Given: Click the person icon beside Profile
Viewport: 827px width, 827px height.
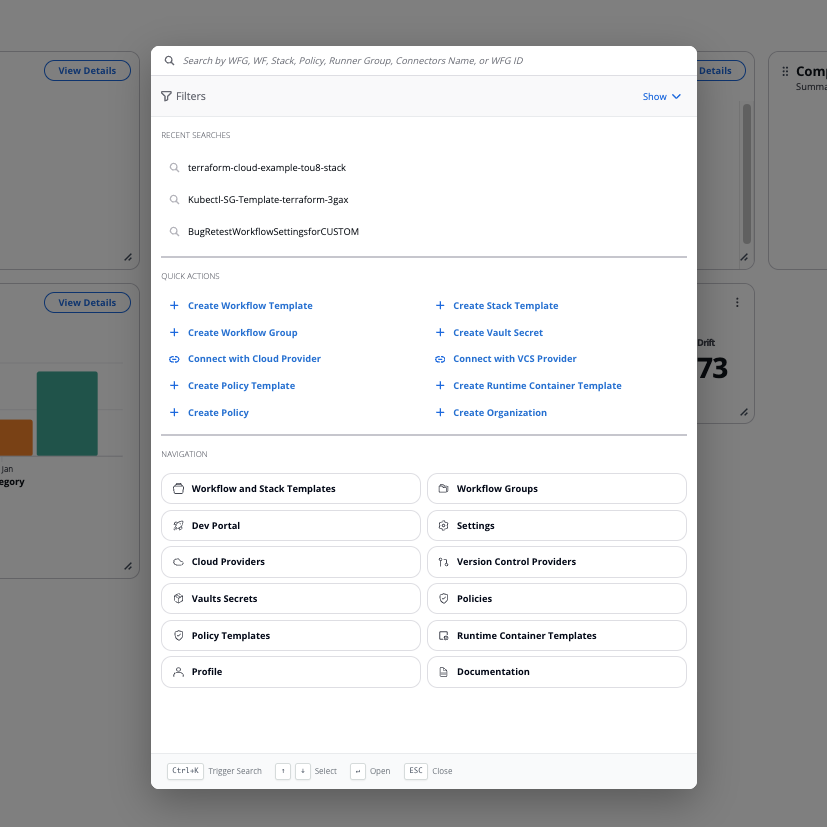Looking at the screenshot, I should click(x=180, y=671).
